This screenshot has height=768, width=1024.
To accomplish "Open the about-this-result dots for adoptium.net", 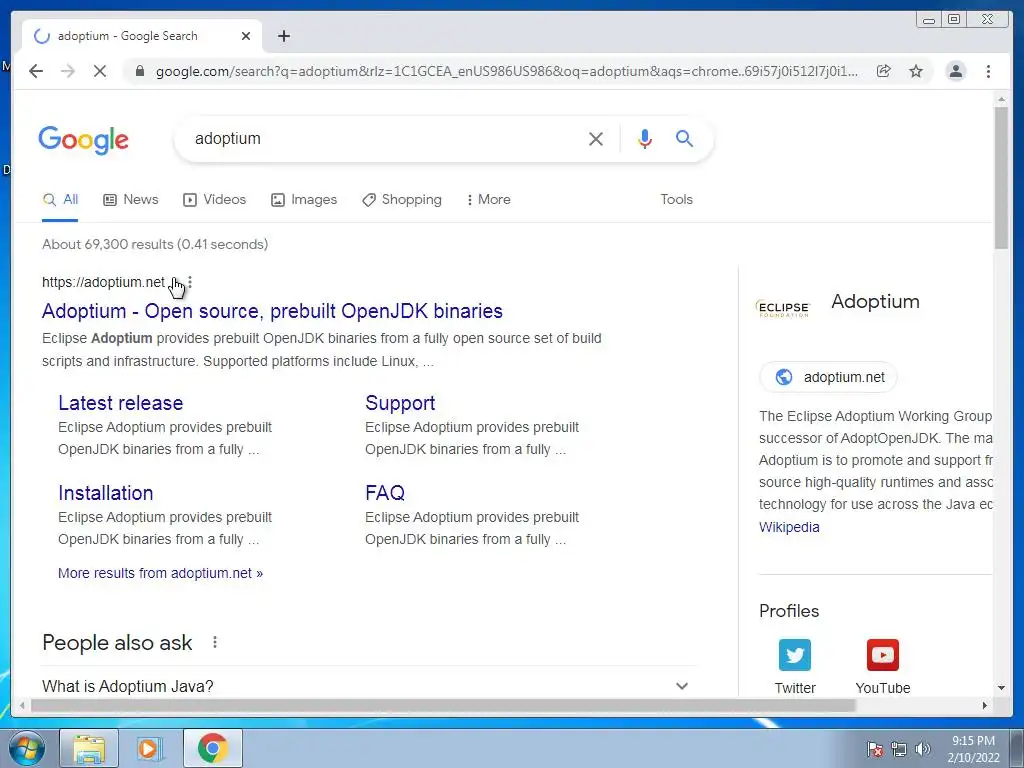I will point(190,282).
